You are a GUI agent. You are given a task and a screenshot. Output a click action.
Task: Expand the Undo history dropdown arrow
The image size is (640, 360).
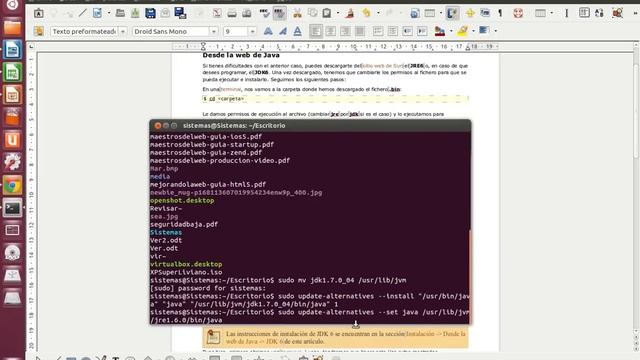(378, 13)
